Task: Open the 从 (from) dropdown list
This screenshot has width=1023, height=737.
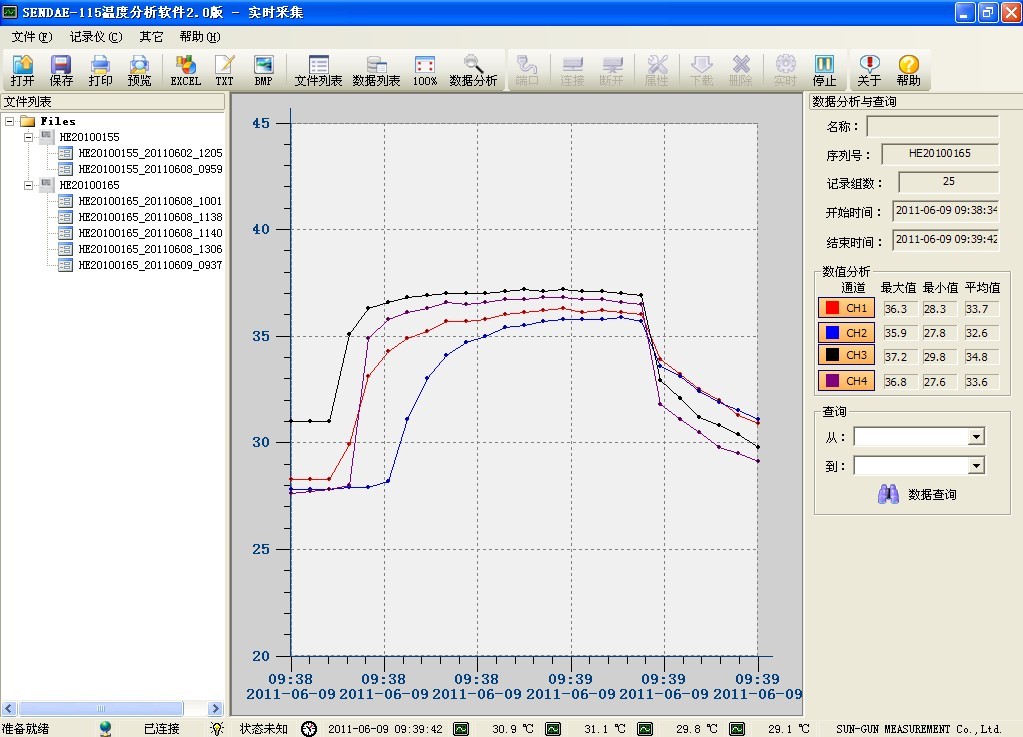Action: click(x=976, y=437)
